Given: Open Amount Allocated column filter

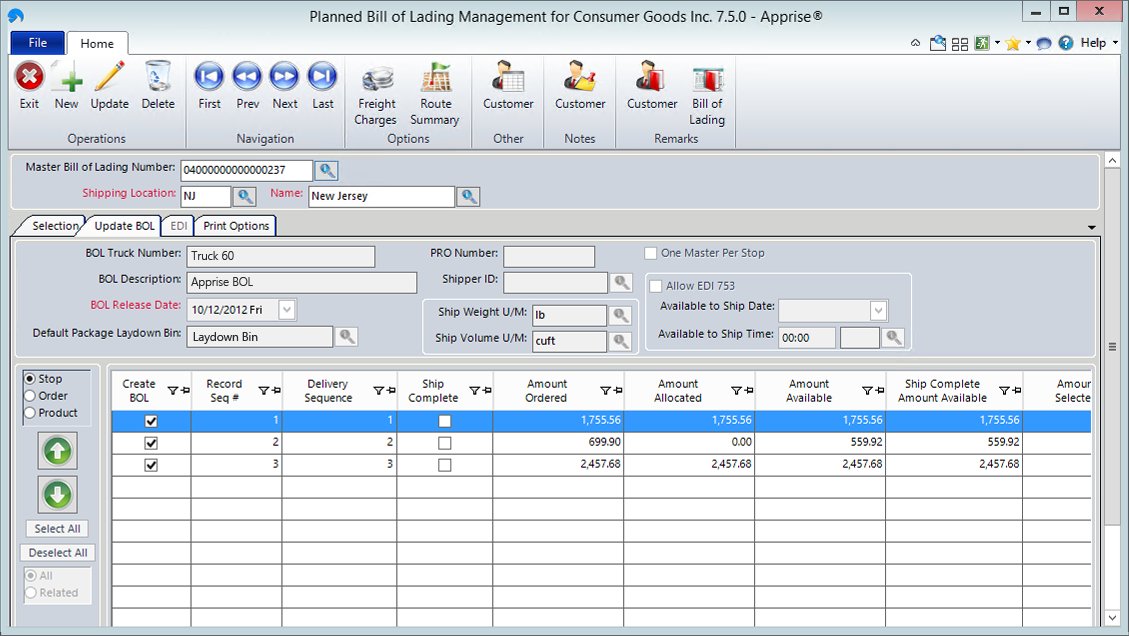Looking at the screenshot, I should [x=737, y=390].
